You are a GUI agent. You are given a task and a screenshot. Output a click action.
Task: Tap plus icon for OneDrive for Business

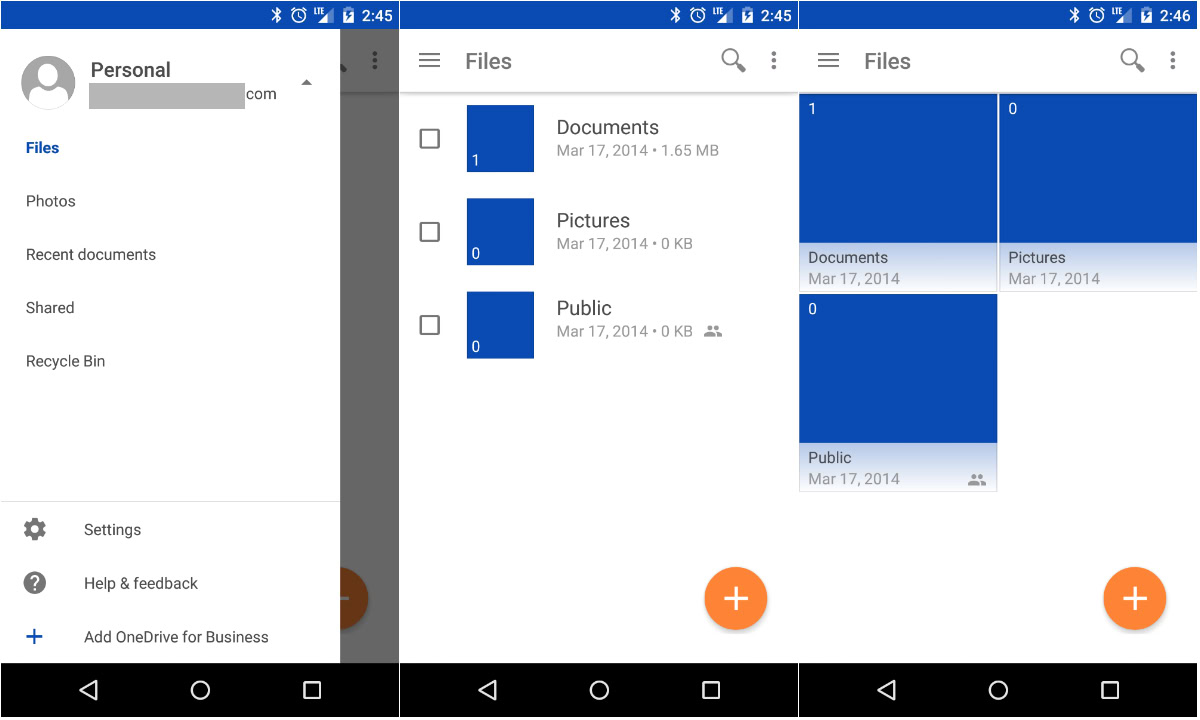point(34,636)
